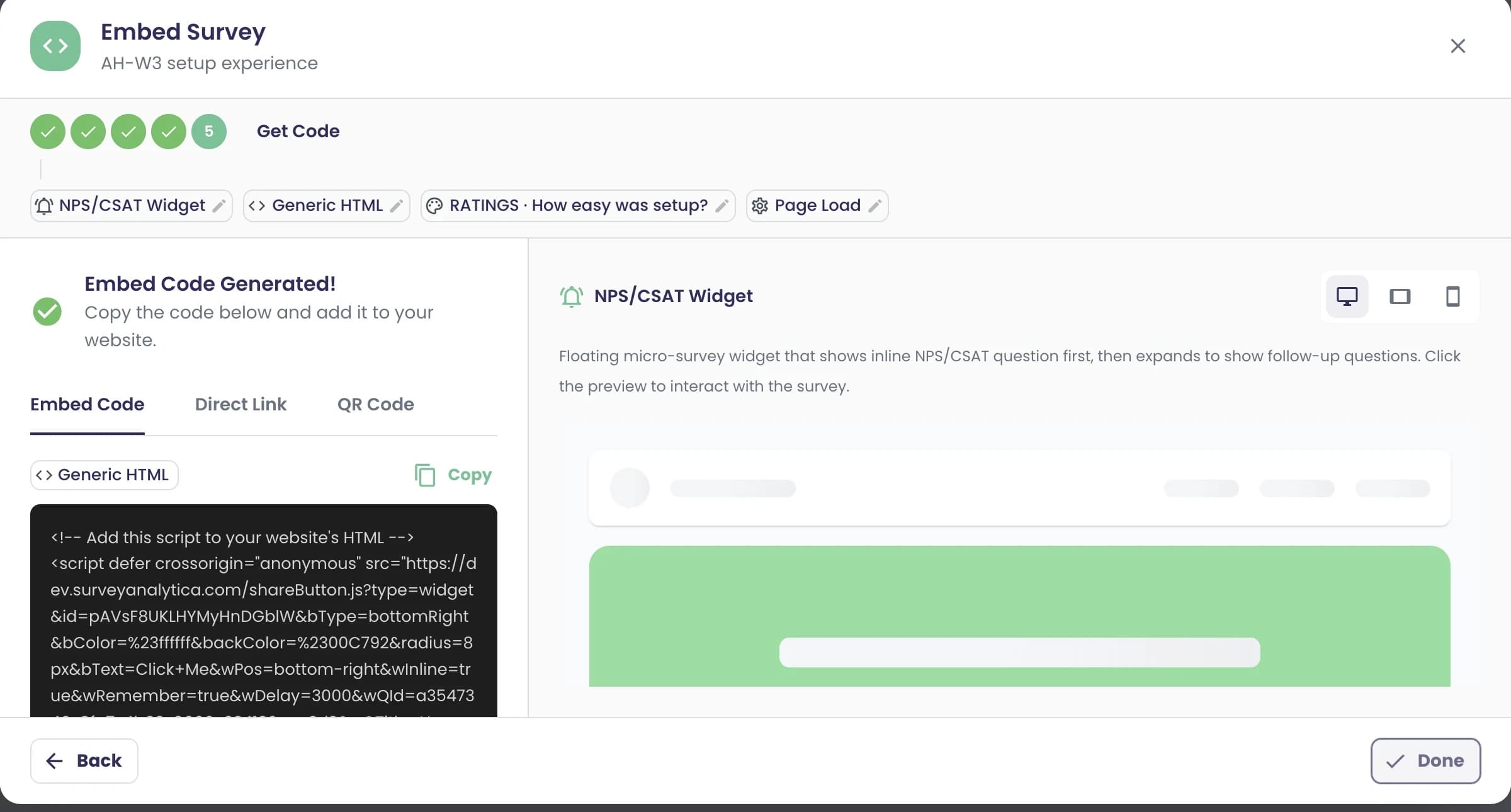Finish with the Done button

pyautogui.click(x=1426, y=761)
